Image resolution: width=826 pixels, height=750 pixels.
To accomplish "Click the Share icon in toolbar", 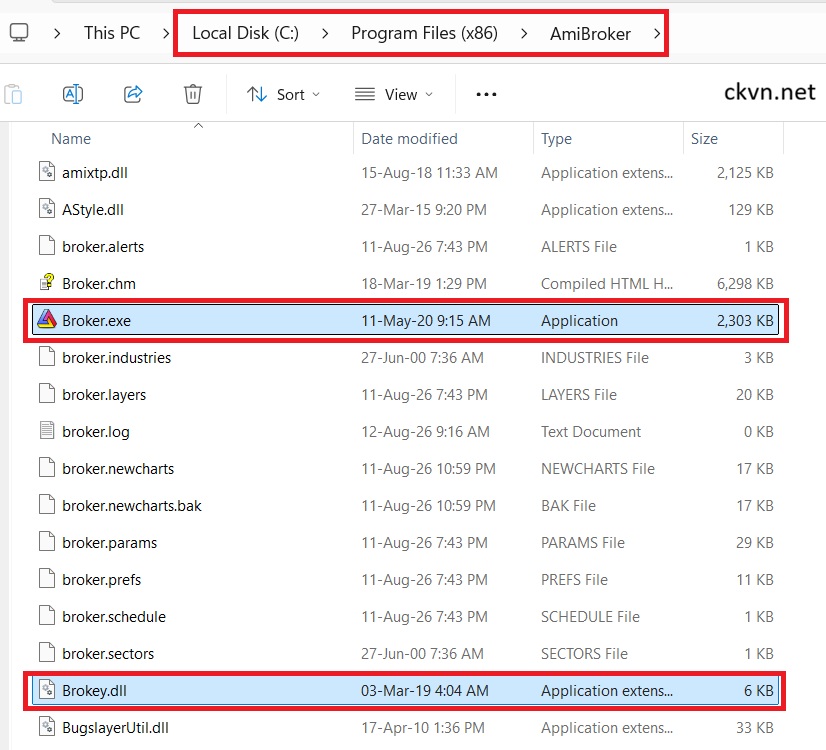I will click(x=133, y=94).
